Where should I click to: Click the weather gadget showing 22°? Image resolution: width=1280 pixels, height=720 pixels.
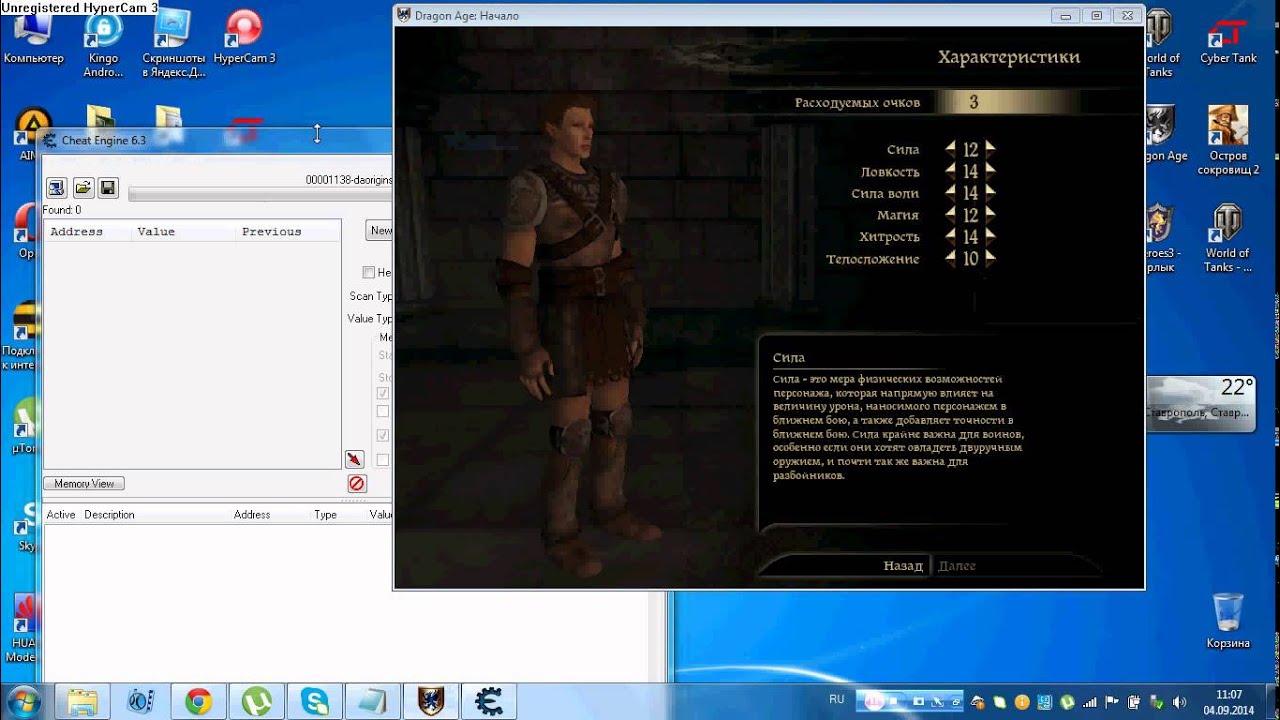1201,404
